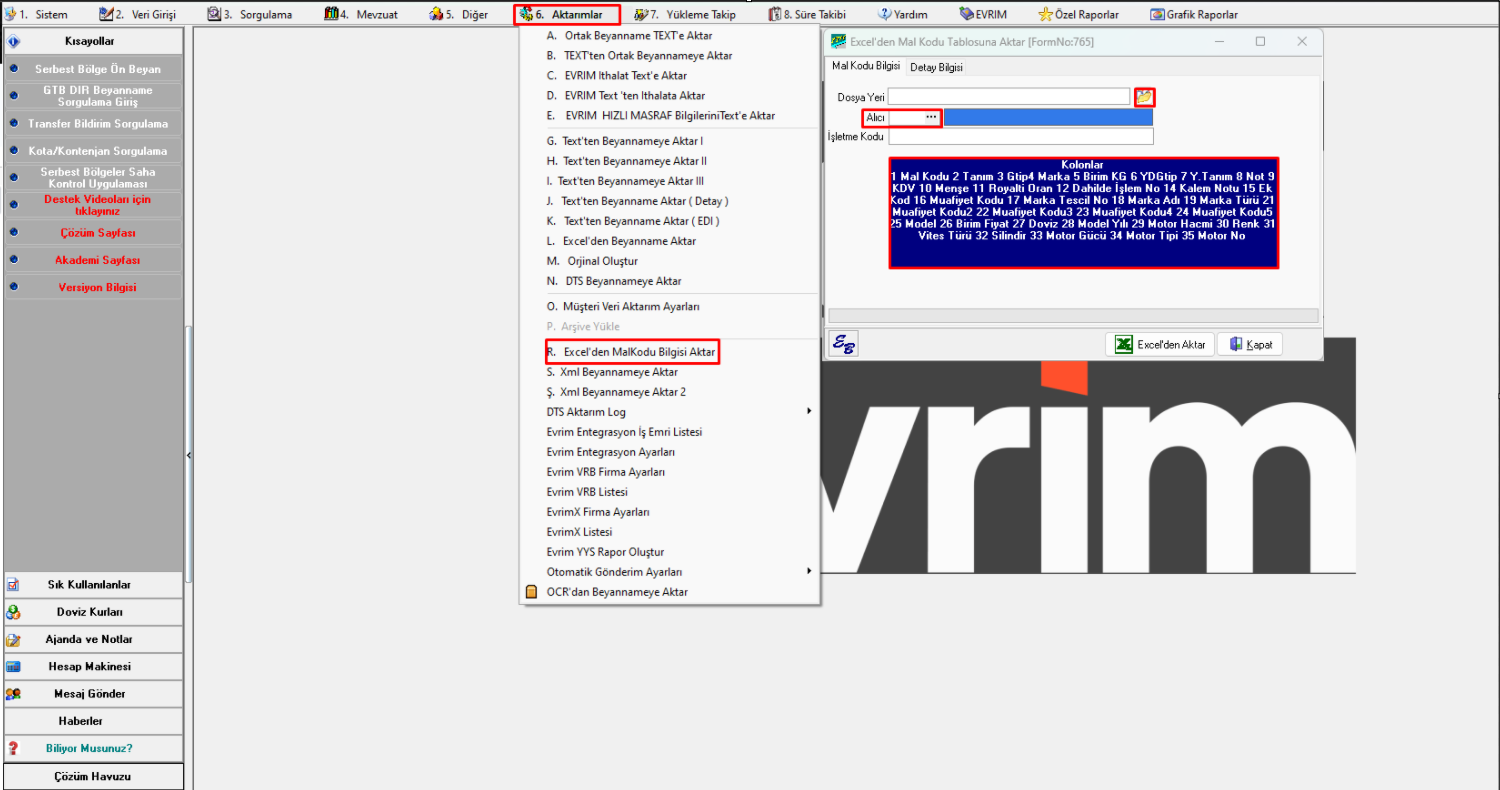Select EVRIM Ithalat Text'e Aktar
This screenshot has width=1500, height=790.
670,75
